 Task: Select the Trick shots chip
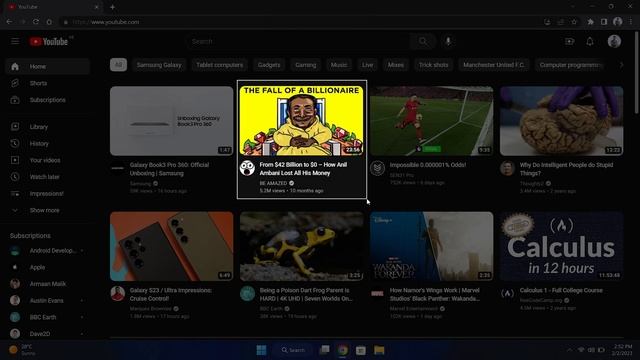(x=433, y=65)
